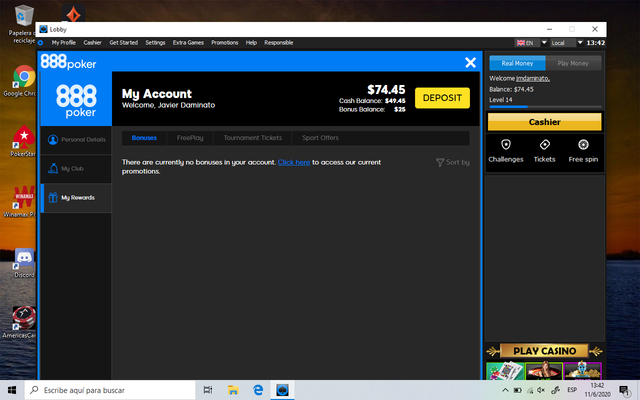Click the Windows Start button
The width and height of the screenshot is (640, 400).
12,390
